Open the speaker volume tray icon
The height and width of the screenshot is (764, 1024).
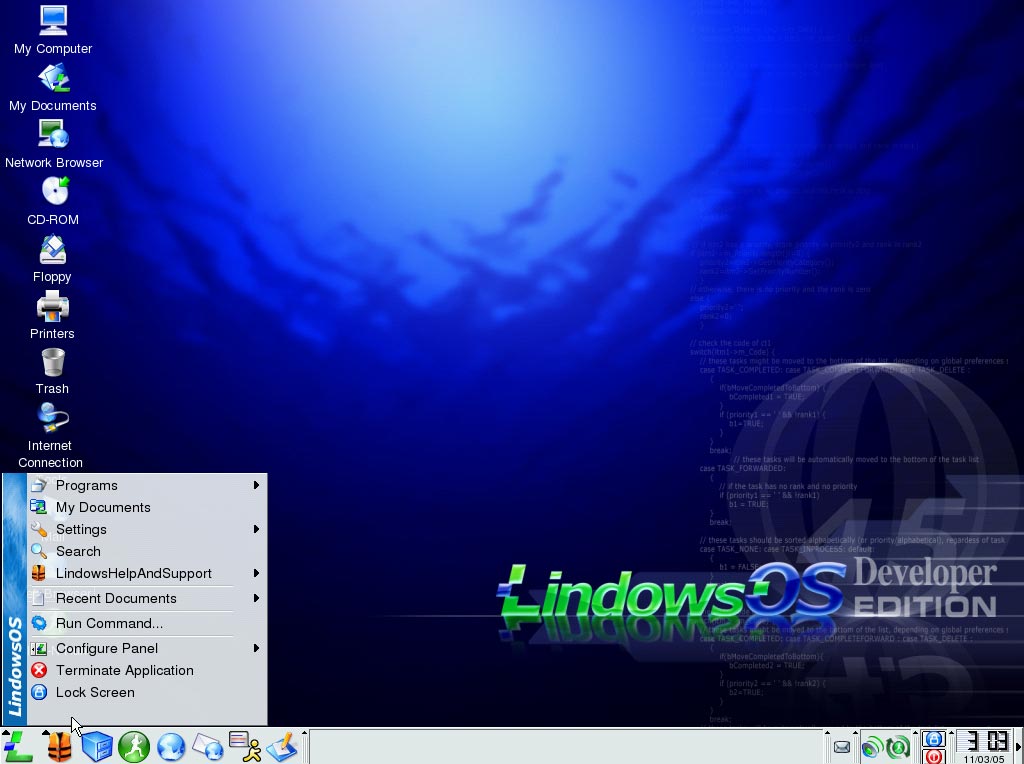872,747
